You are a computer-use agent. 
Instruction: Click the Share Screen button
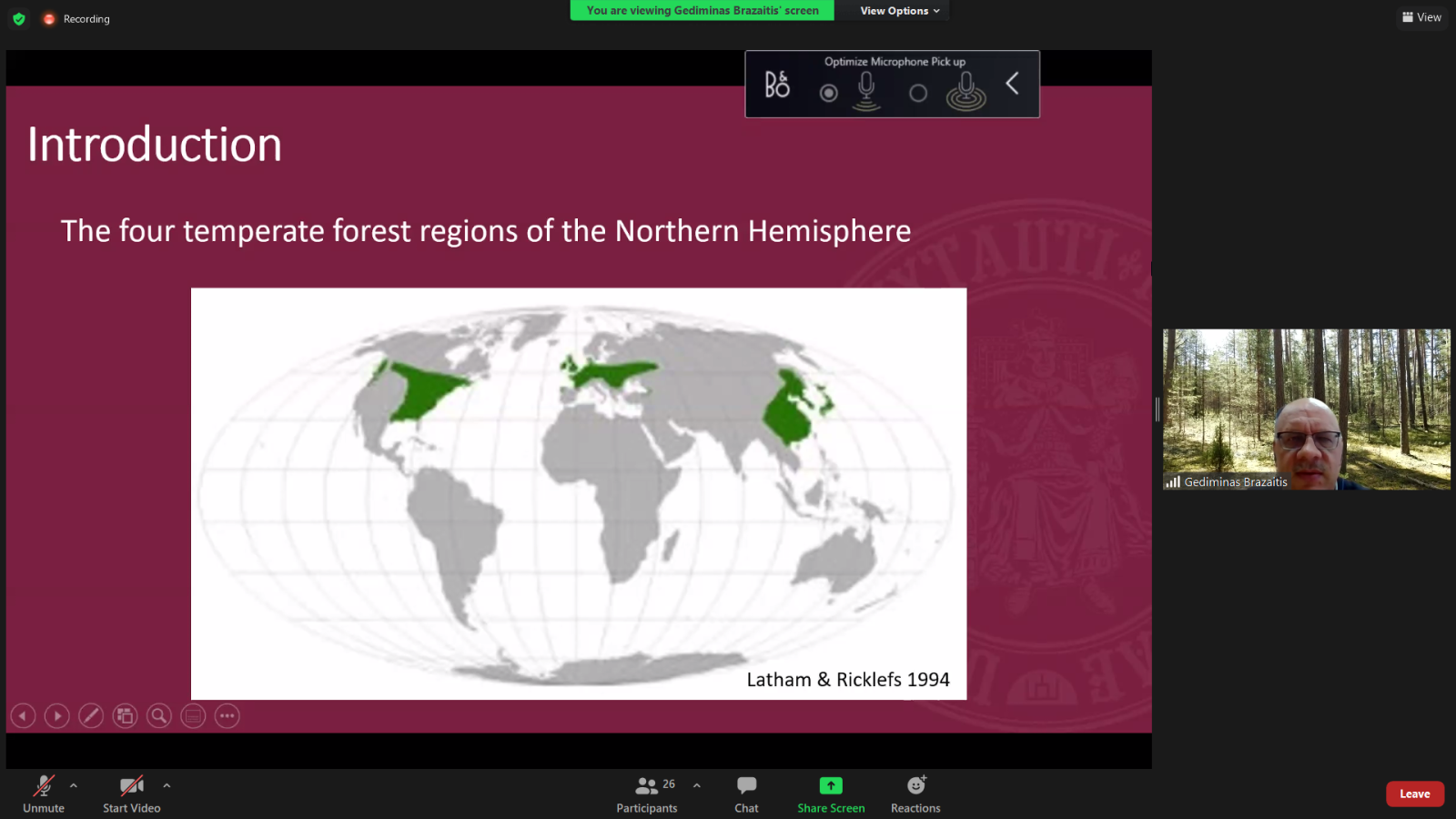831,794
